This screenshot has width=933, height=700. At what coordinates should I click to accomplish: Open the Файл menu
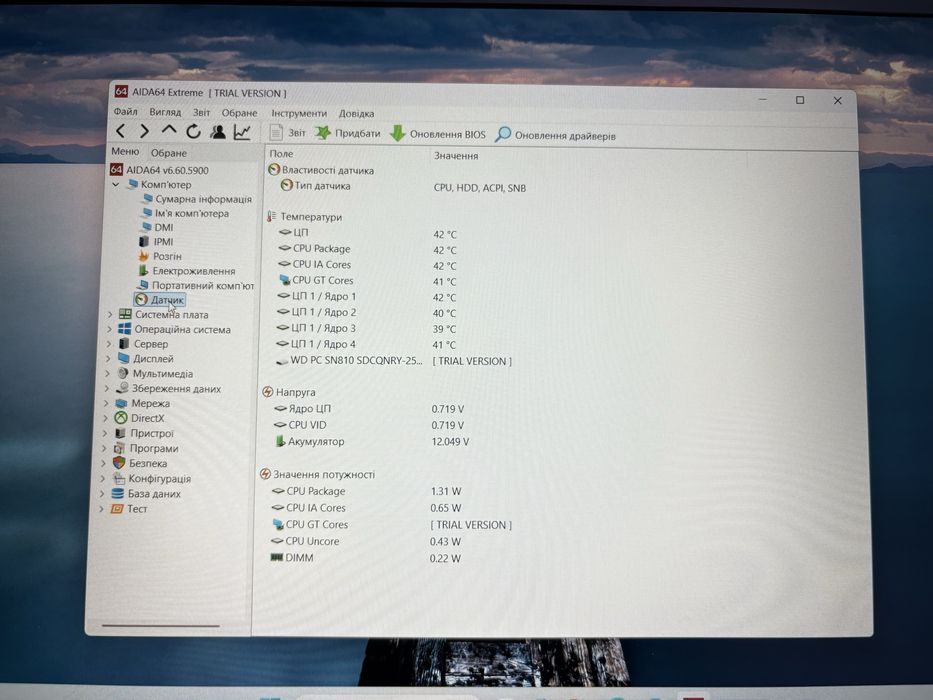[126, 111]
